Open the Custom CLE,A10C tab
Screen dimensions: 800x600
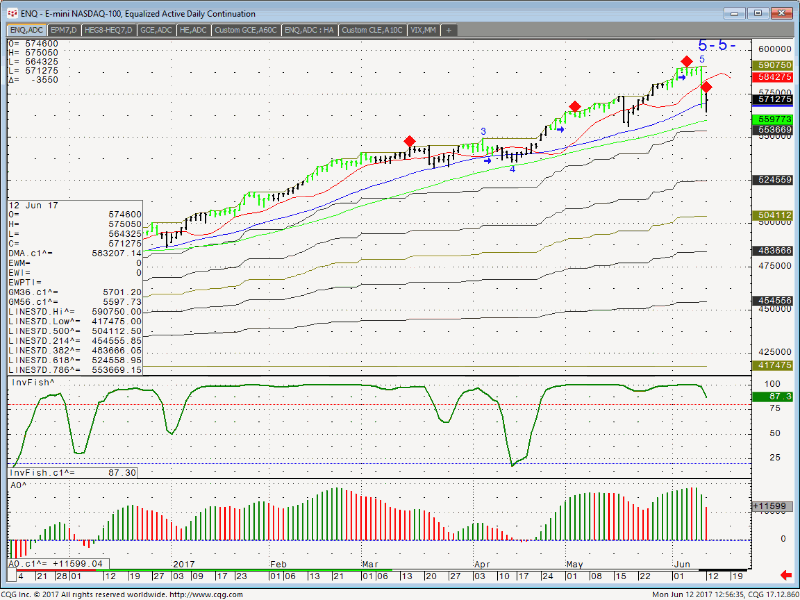point(372,31)
